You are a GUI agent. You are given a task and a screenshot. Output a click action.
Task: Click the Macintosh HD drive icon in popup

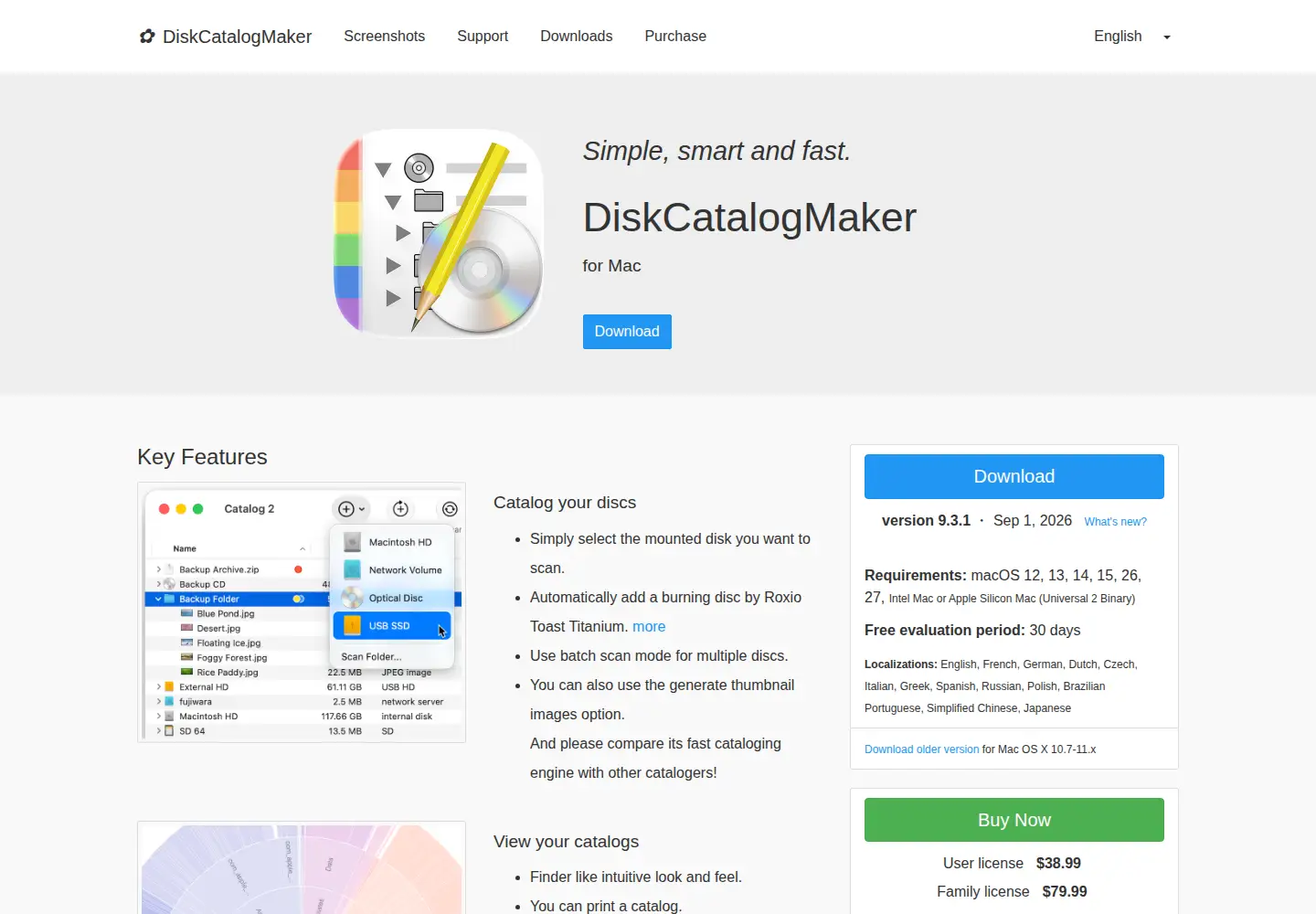[x=353, y=542]
